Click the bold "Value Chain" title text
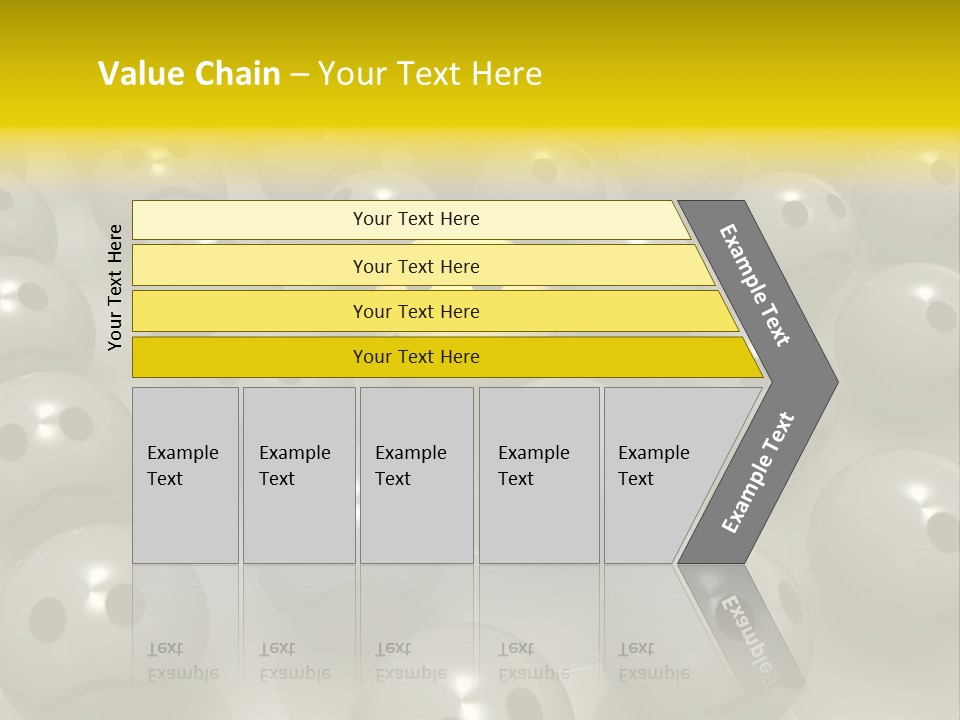This screenshot has width=960, height=720. (x=189, y=74)
